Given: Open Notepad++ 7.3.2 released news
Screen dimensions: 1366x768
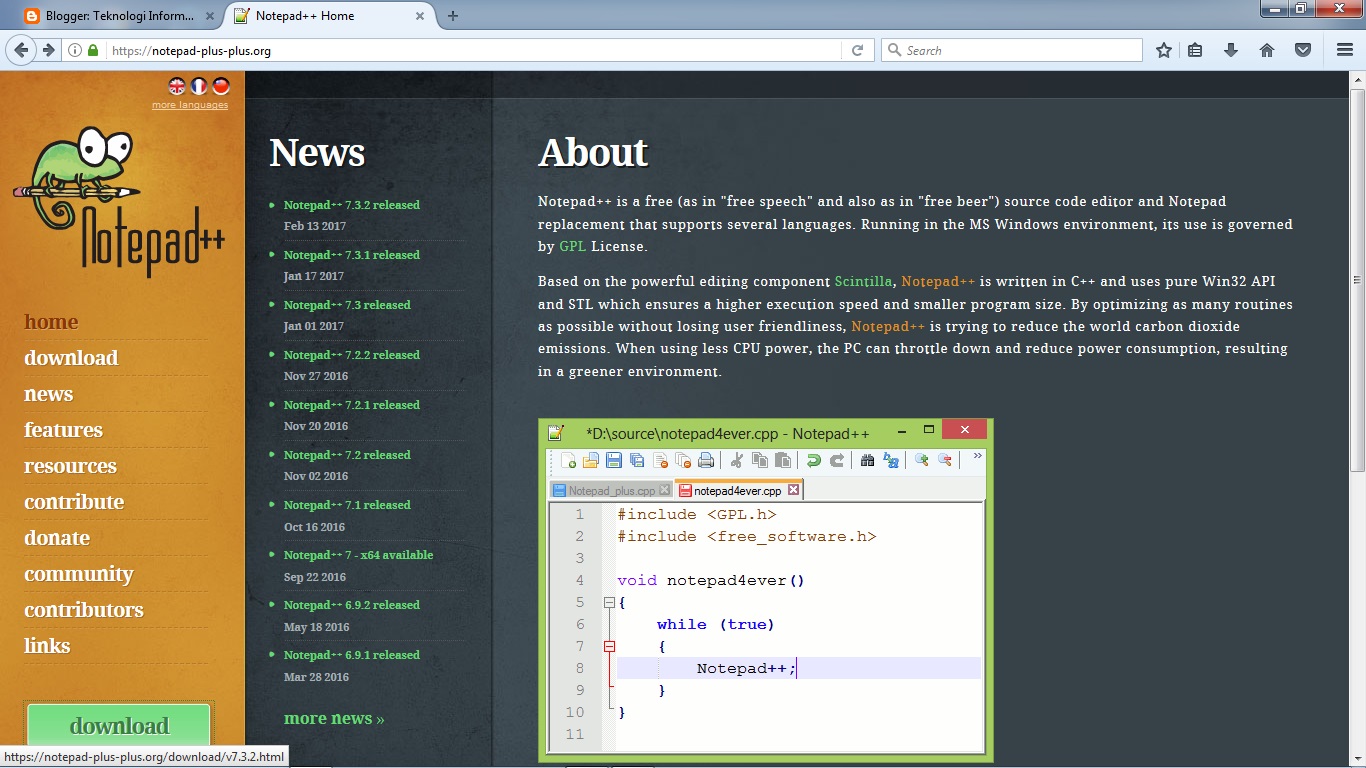Looking at the screenshot, I should (x=352, y=205).
